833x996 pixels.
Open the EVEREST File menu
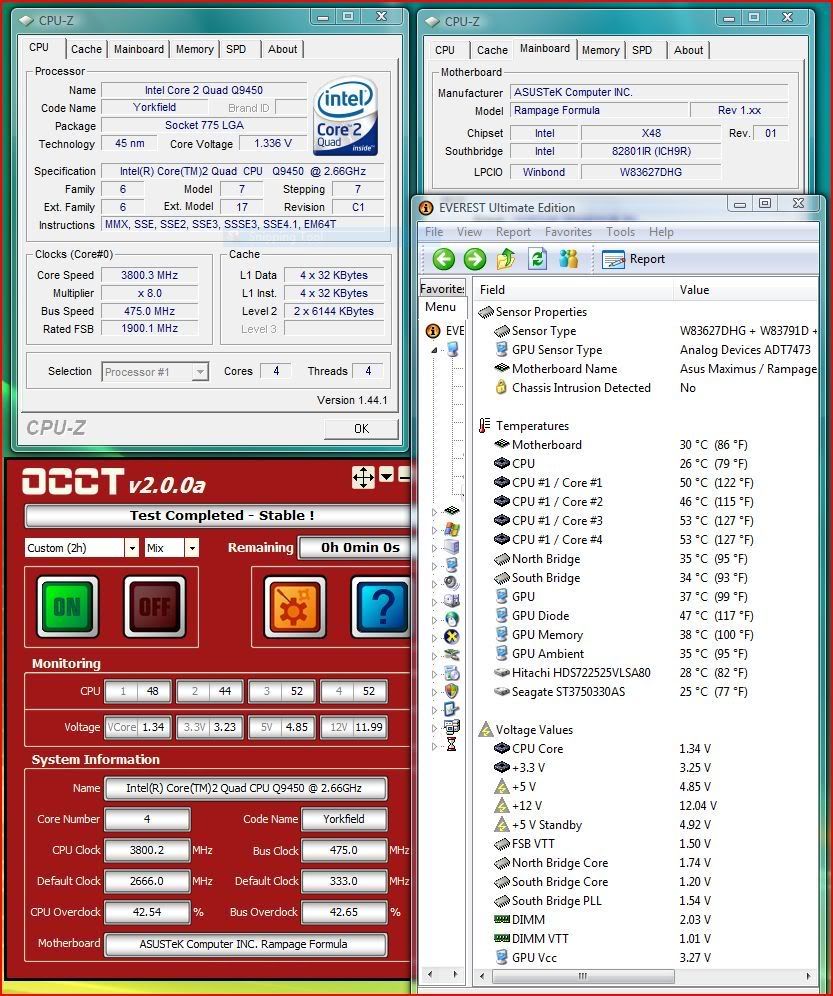point(434,232)
